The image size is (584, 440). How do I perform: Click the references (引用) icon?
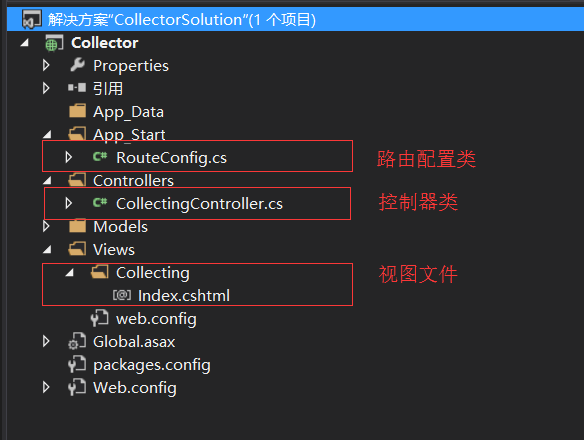coord(77,88)
